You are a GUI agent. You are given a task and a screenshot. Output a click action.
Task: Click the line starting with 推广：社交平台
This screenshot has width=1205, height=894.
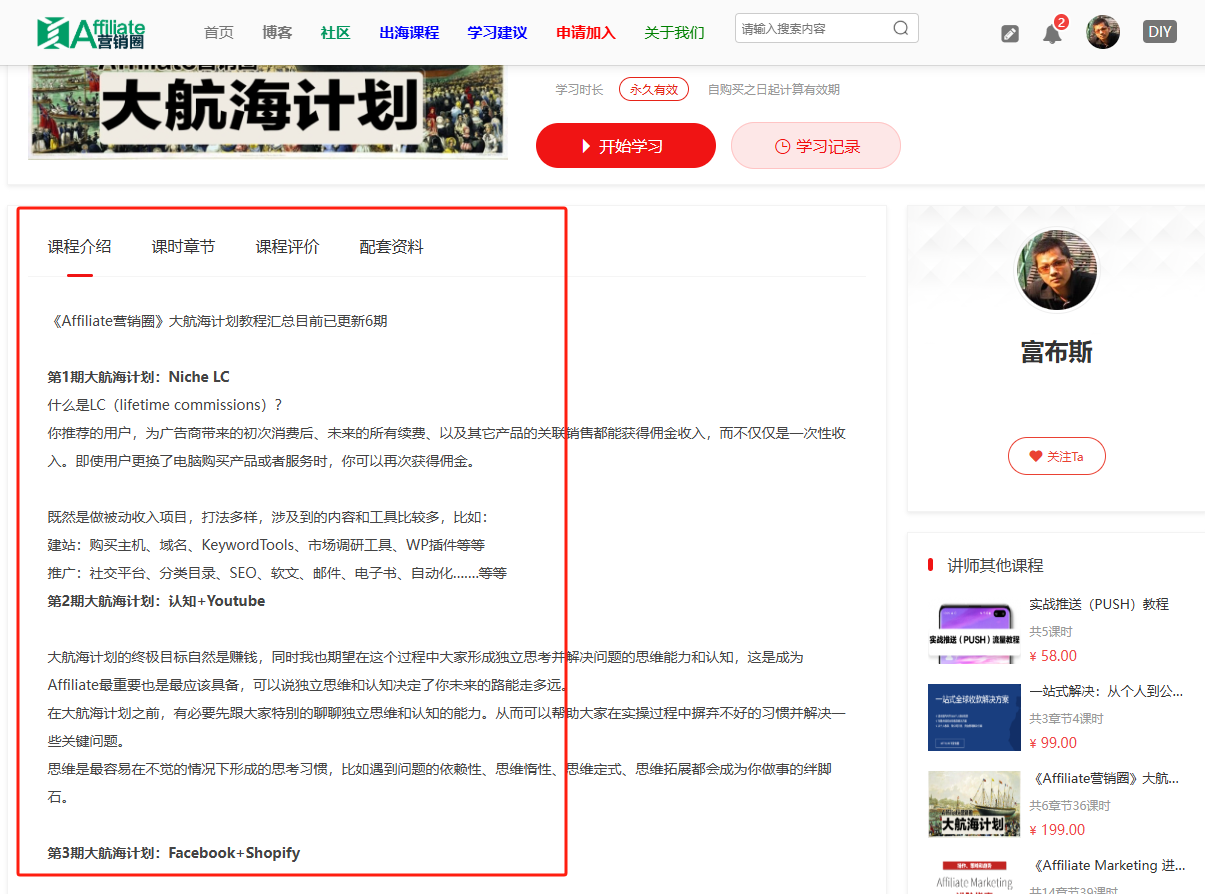[x=277, y=573]
